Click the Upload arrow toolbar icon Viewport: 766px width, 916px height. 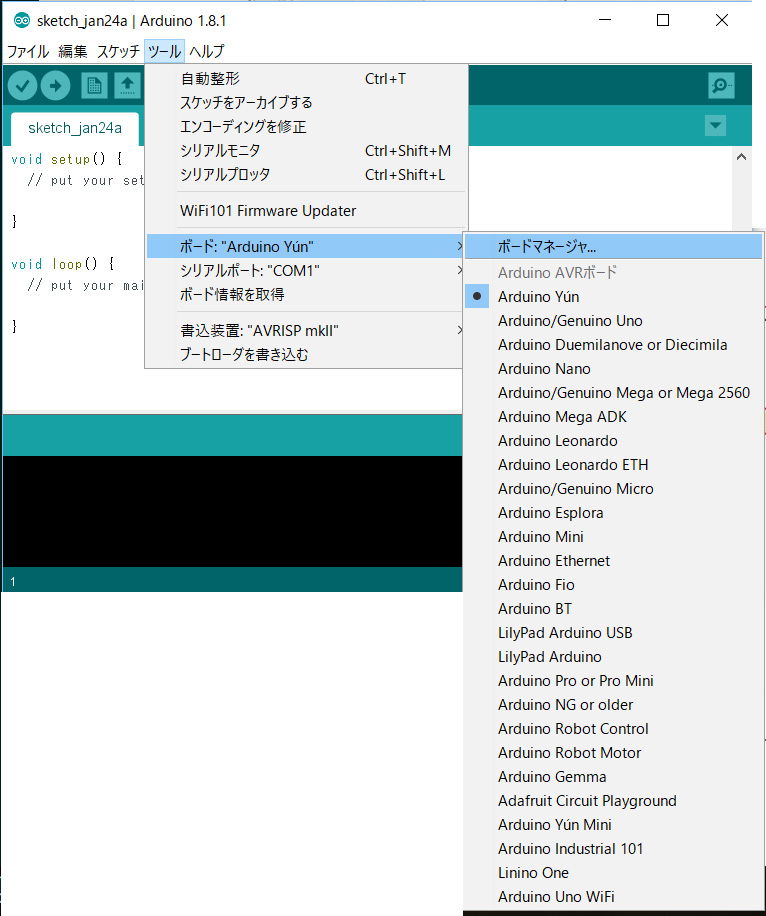click(55, 86)
